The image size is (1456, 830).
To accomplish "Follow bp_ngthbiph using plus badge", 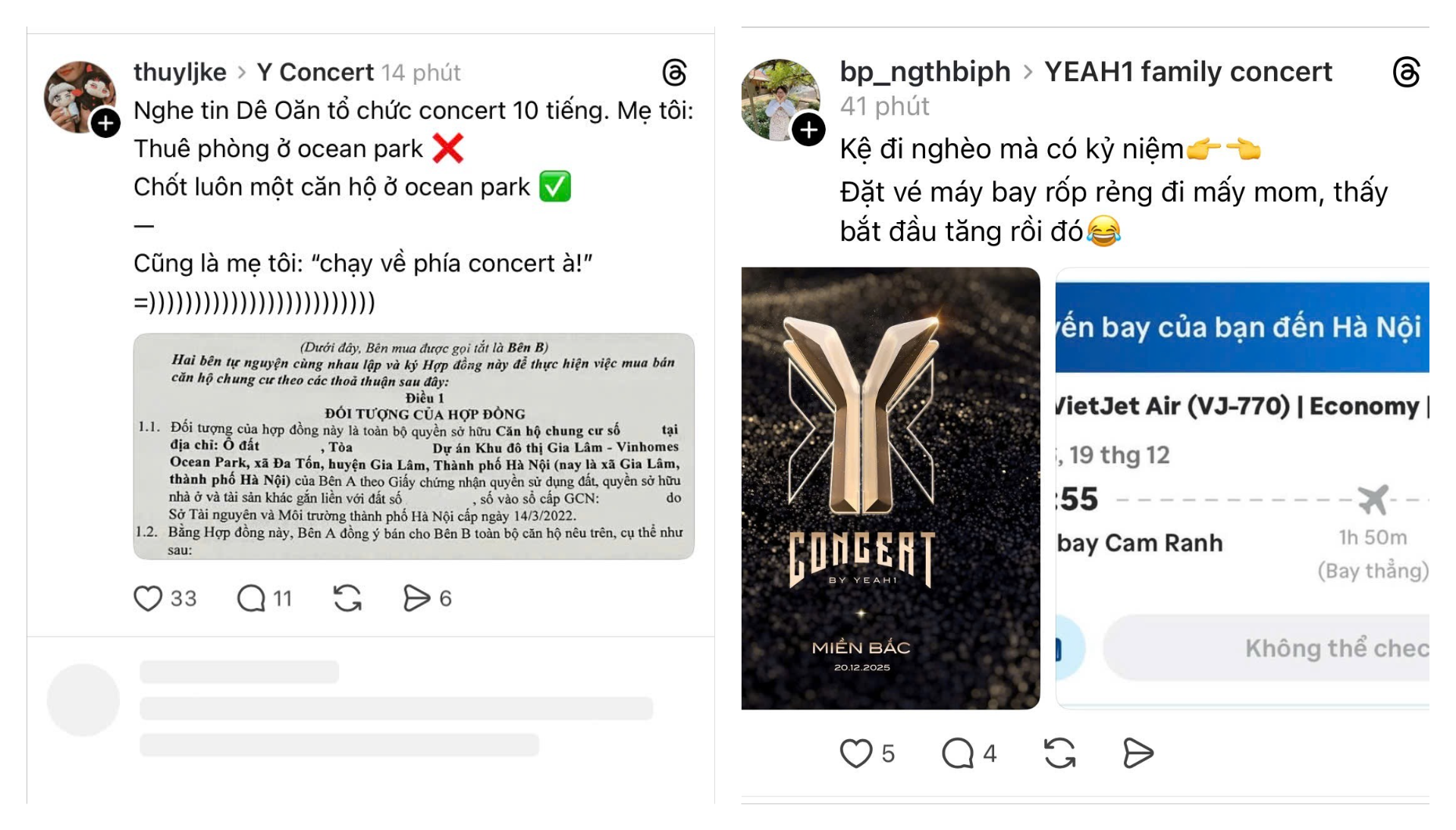I will [x=808, y=130].
